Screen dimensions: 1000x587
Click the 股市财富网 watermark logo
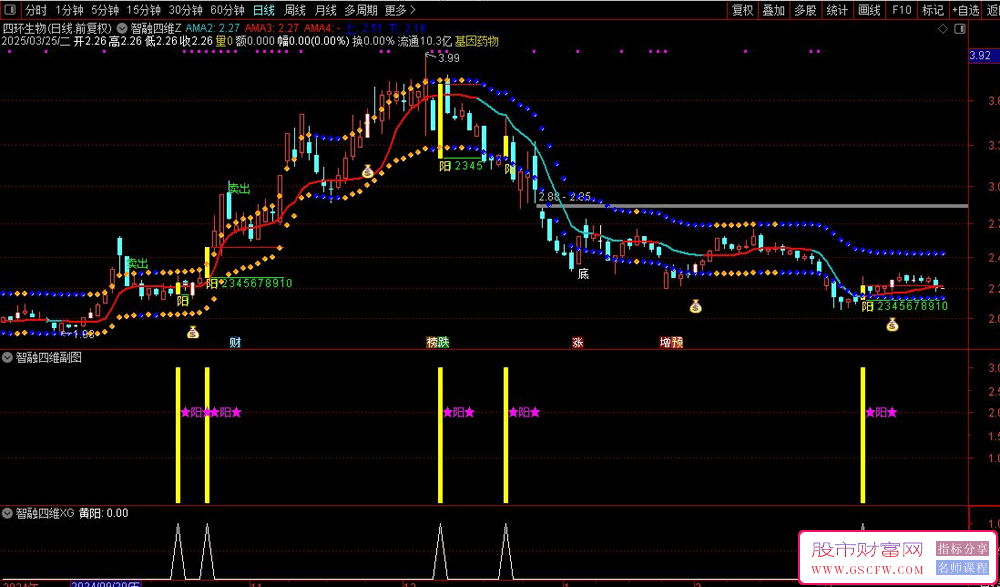[867, 551]
